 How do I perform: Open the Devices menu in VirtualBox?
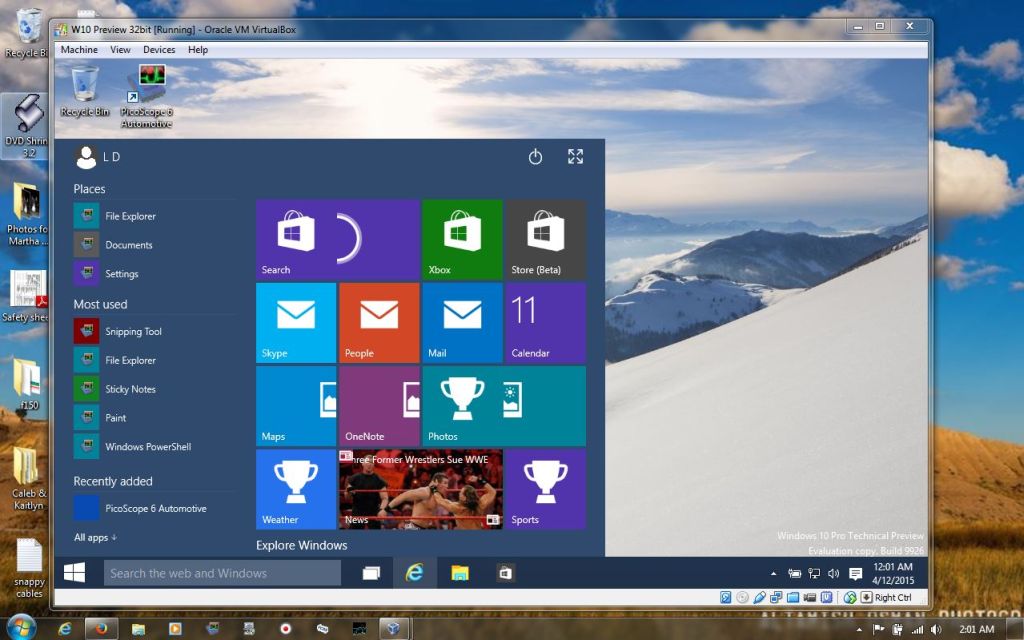point(159,50)
